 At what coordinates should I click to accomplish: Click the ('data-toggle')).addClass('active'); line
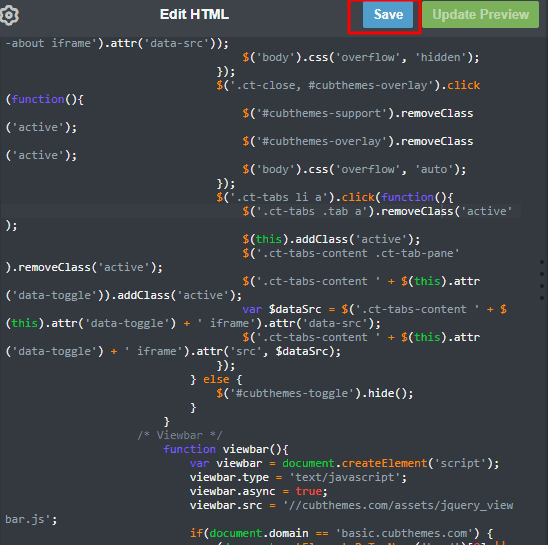pos(123,295)
